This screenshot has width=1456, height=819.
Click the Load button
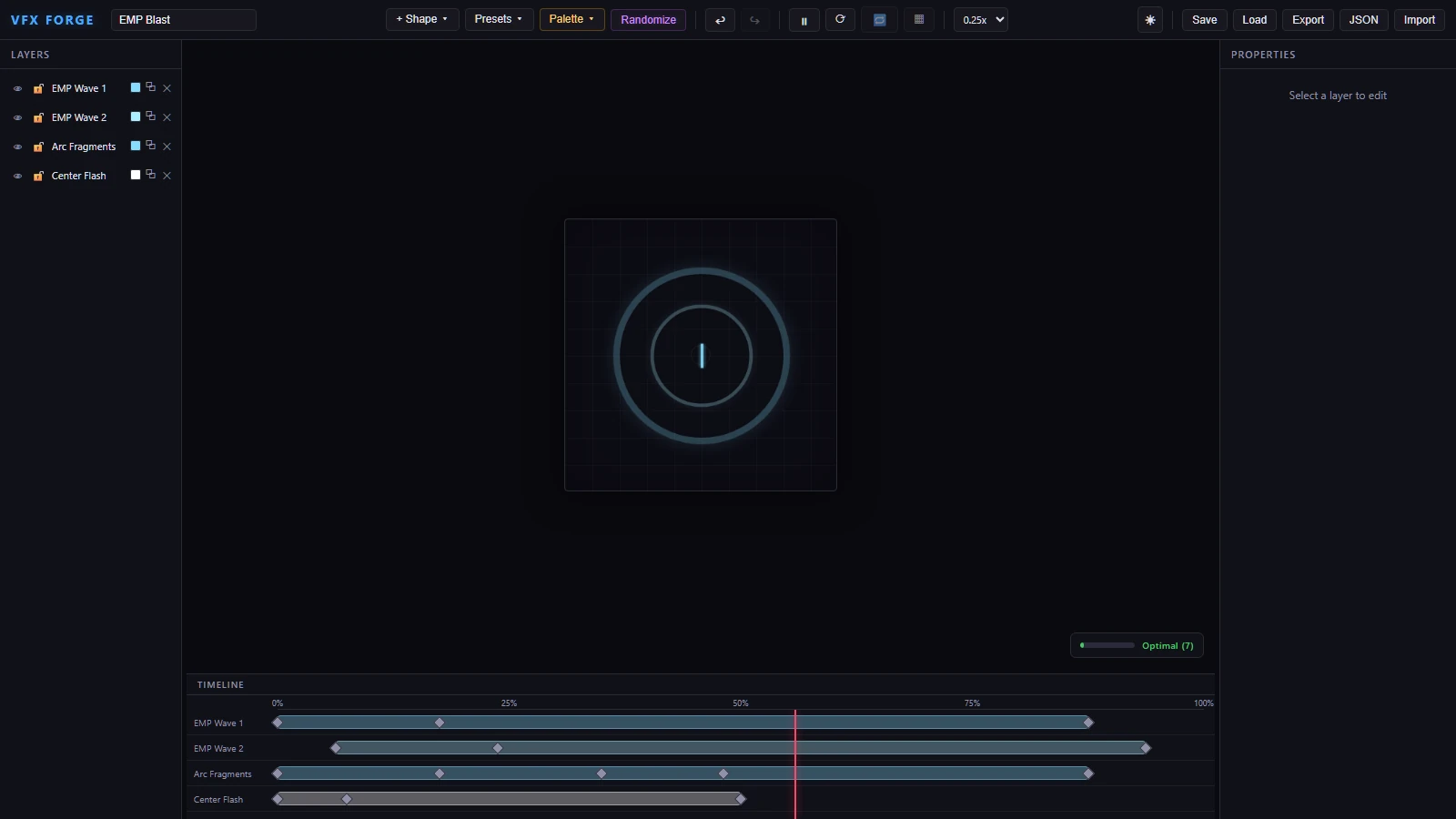(1254, 20)
